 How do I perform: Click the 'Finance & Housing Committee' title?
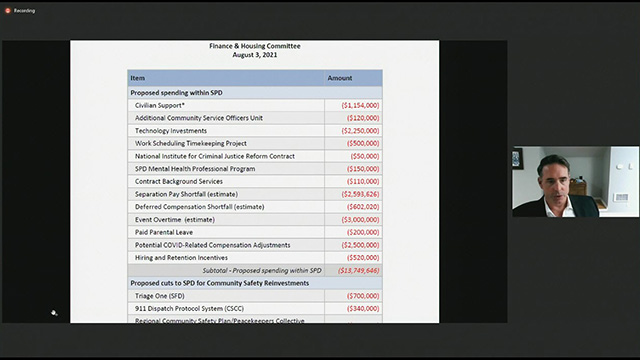[255, 46]
